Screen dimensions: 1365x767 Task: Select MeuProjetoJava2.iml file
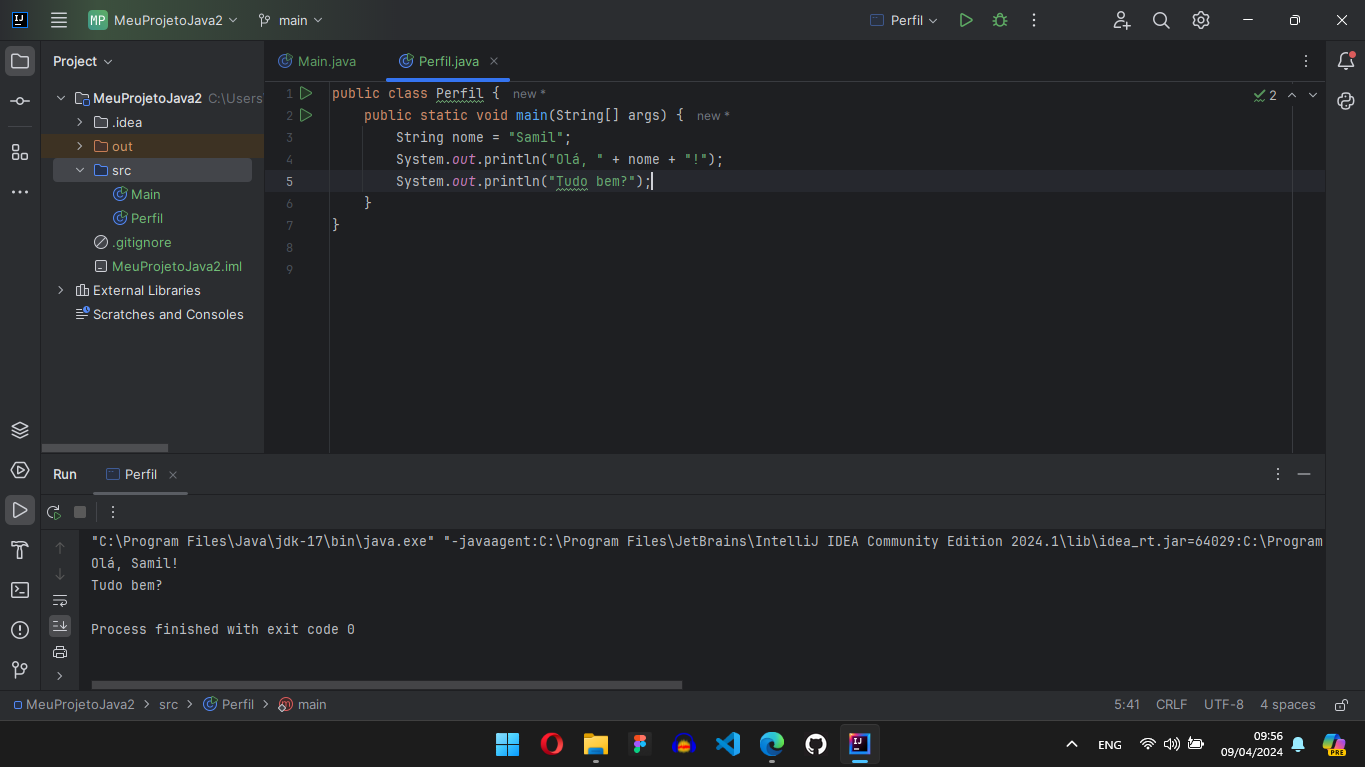pos(168,266)
